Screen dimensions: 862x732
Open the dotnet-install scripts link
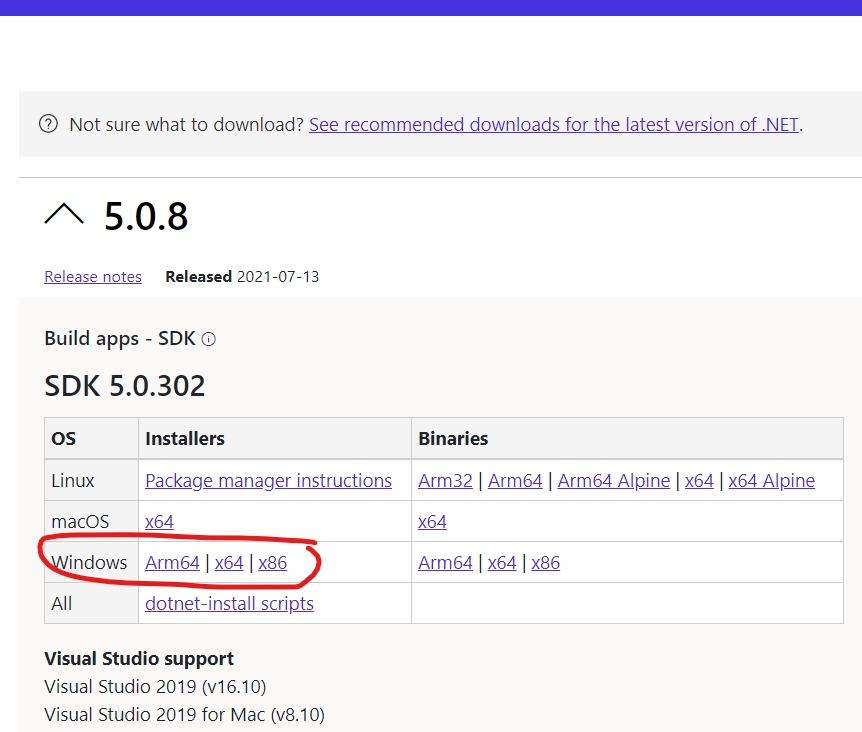[x=229, y=603]
